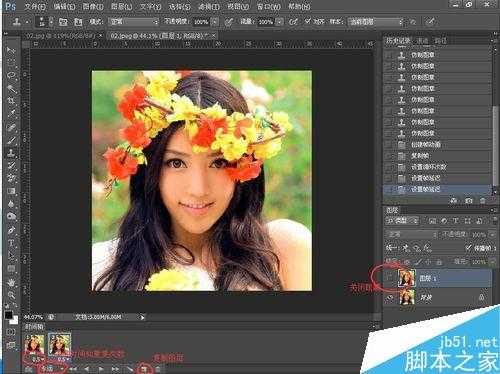
Task: Open the Tween frames dialog
Action: (129, 369)
